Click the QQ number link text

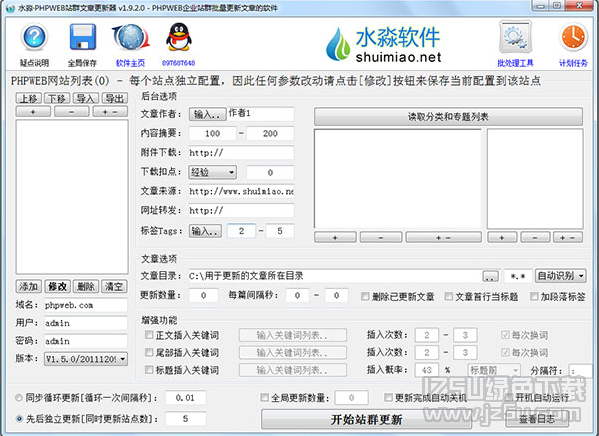[178, 63]
